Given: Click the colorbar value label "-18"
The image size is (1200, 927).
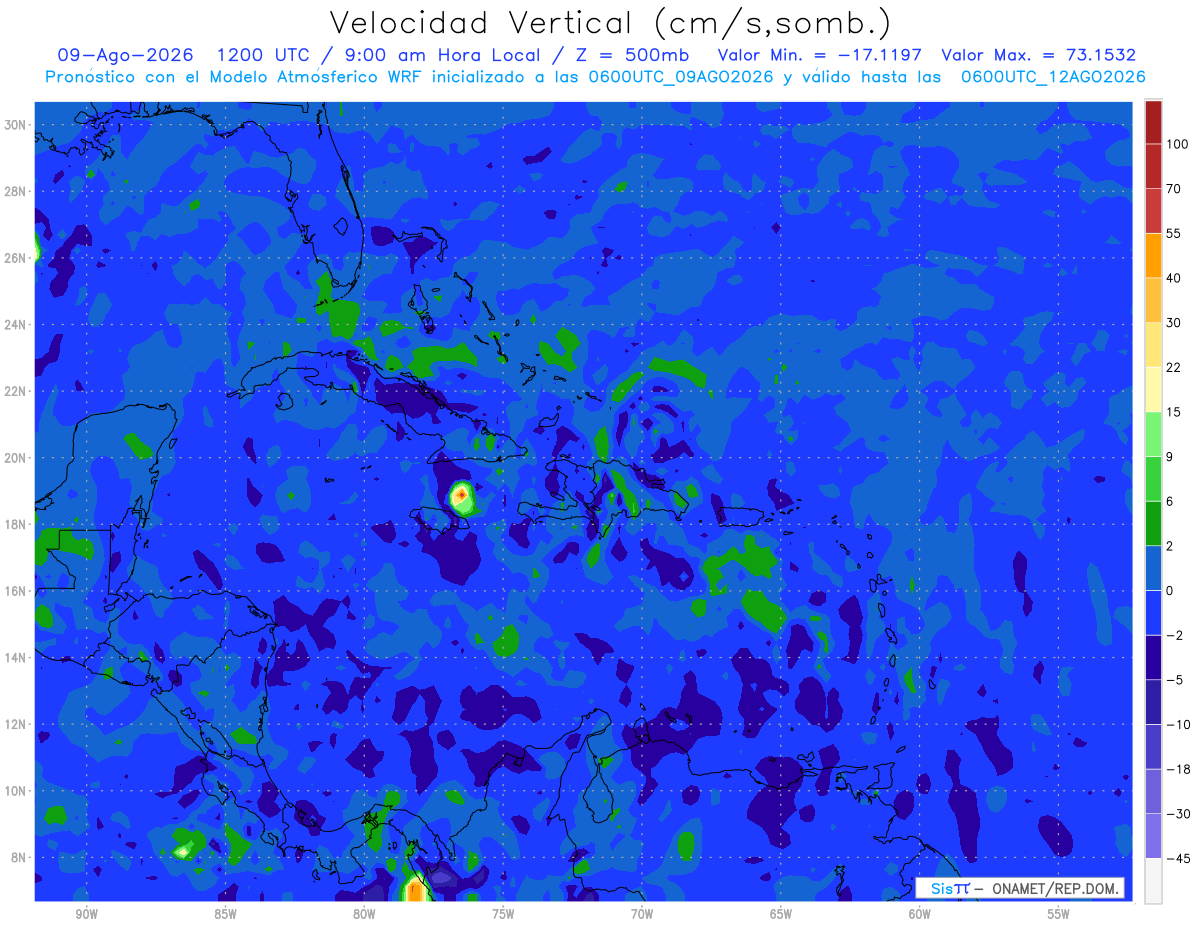Looking at the screenshot, I should tap(1177, 769).
